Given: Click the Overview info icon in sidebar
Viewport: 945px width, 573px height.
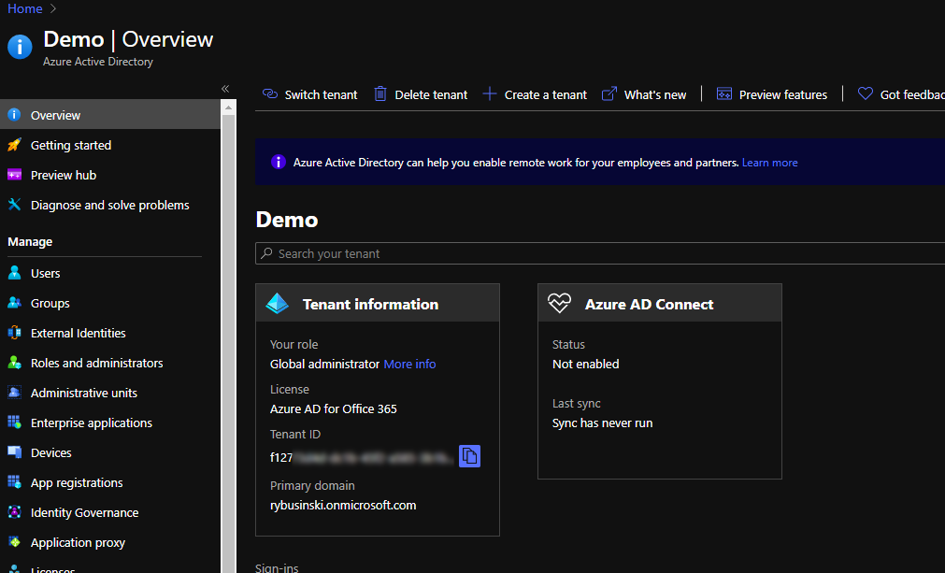Looking at the screenshot, I should [14, 114].
